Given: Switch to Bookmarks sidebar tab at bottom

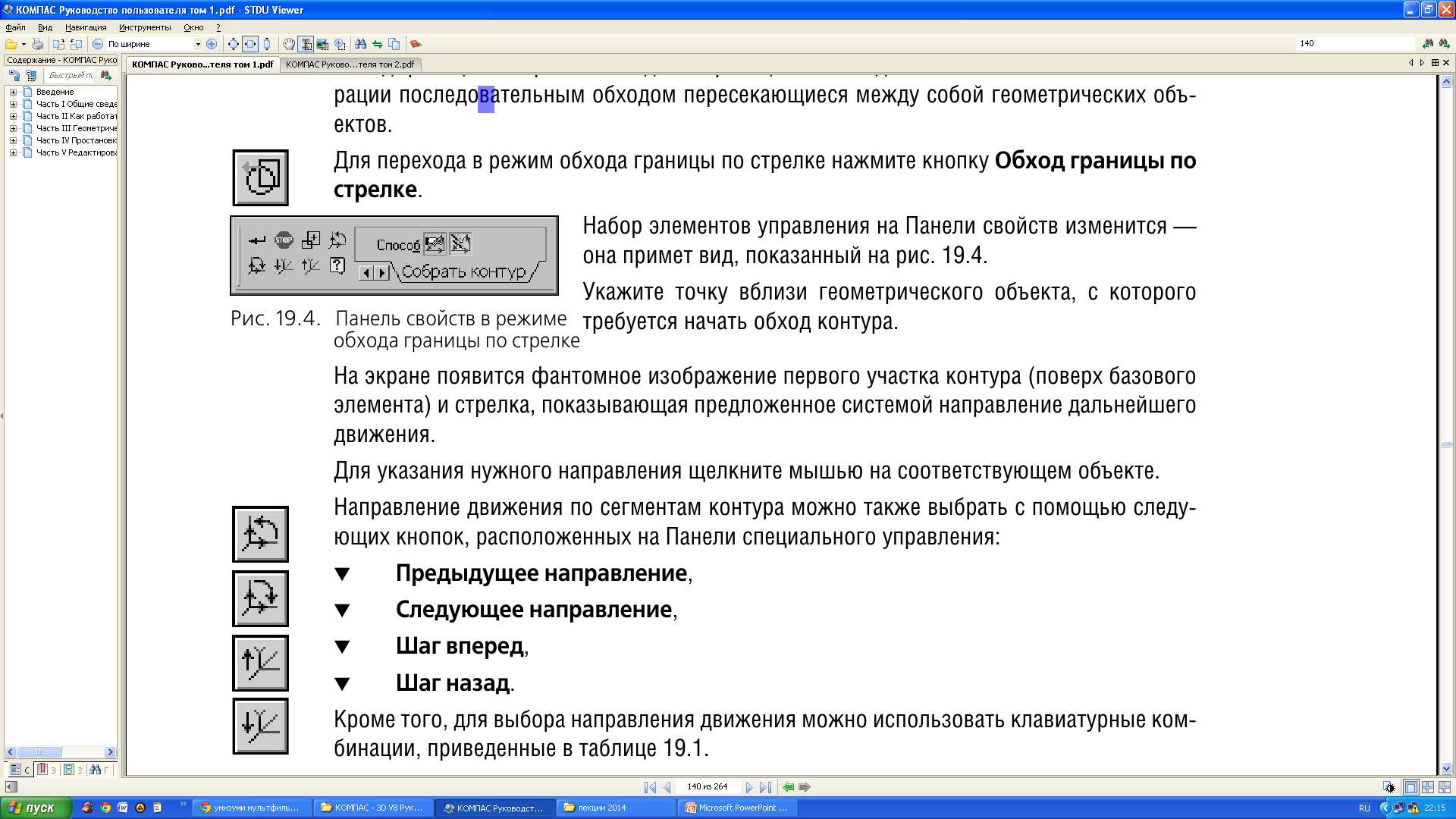Looking at the screenshot, I should pyautogui.click(x=47, y=770).
